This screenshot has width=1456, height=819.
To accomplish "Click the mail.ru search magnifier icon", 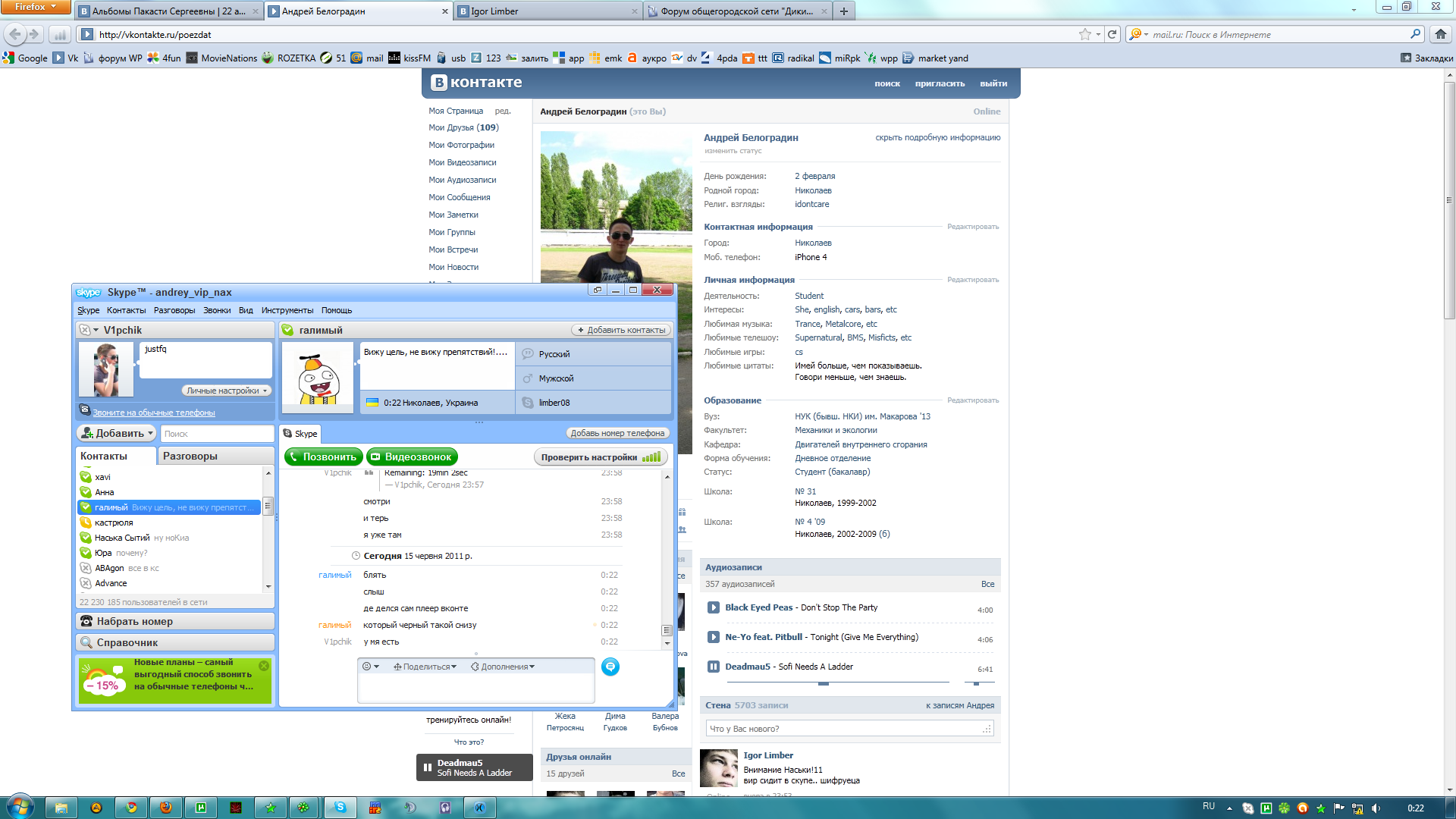I will point(1415,34).
